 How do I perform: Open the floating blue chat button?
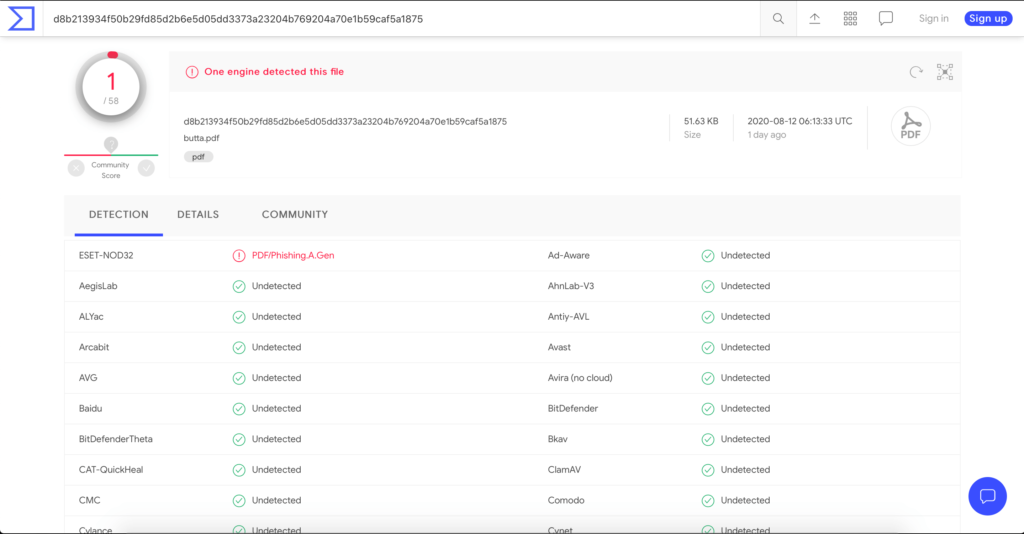(987, 496)
